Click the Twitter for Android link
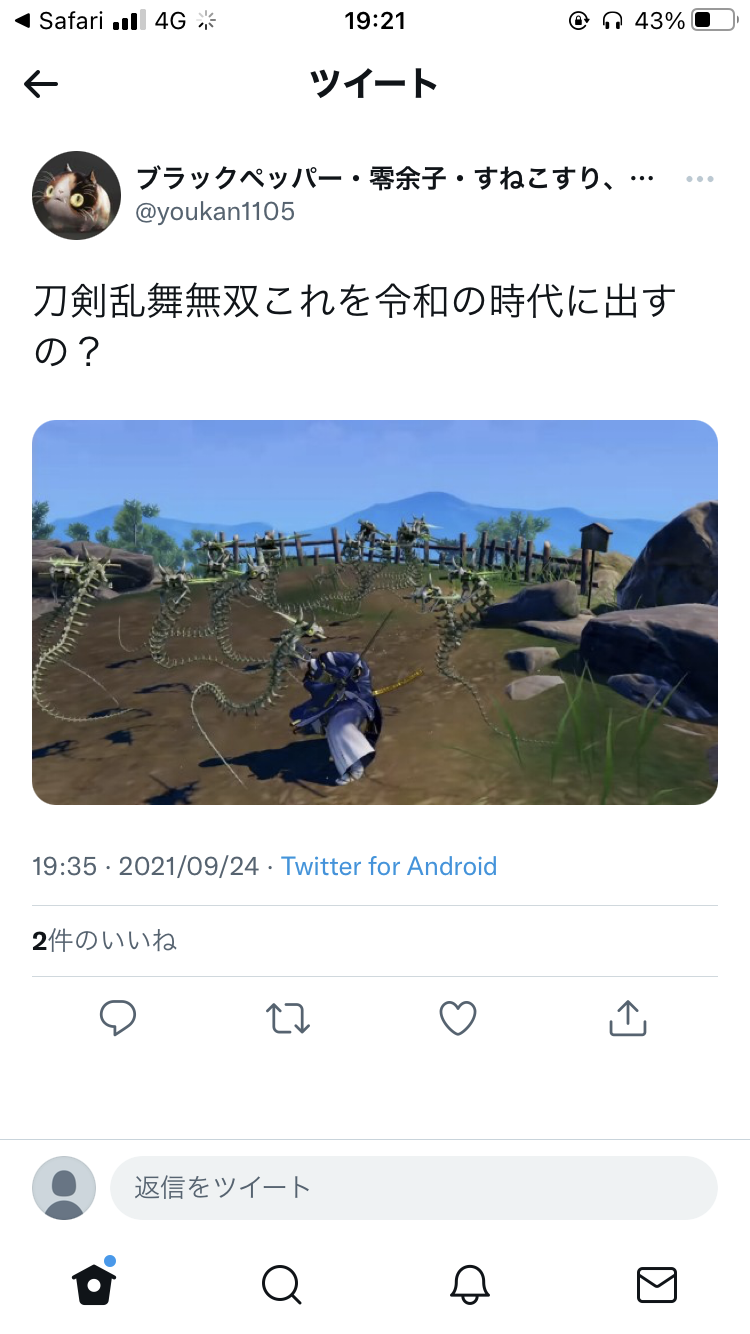The height and width of the screenshot is (1334, 750). pos(389,866)
